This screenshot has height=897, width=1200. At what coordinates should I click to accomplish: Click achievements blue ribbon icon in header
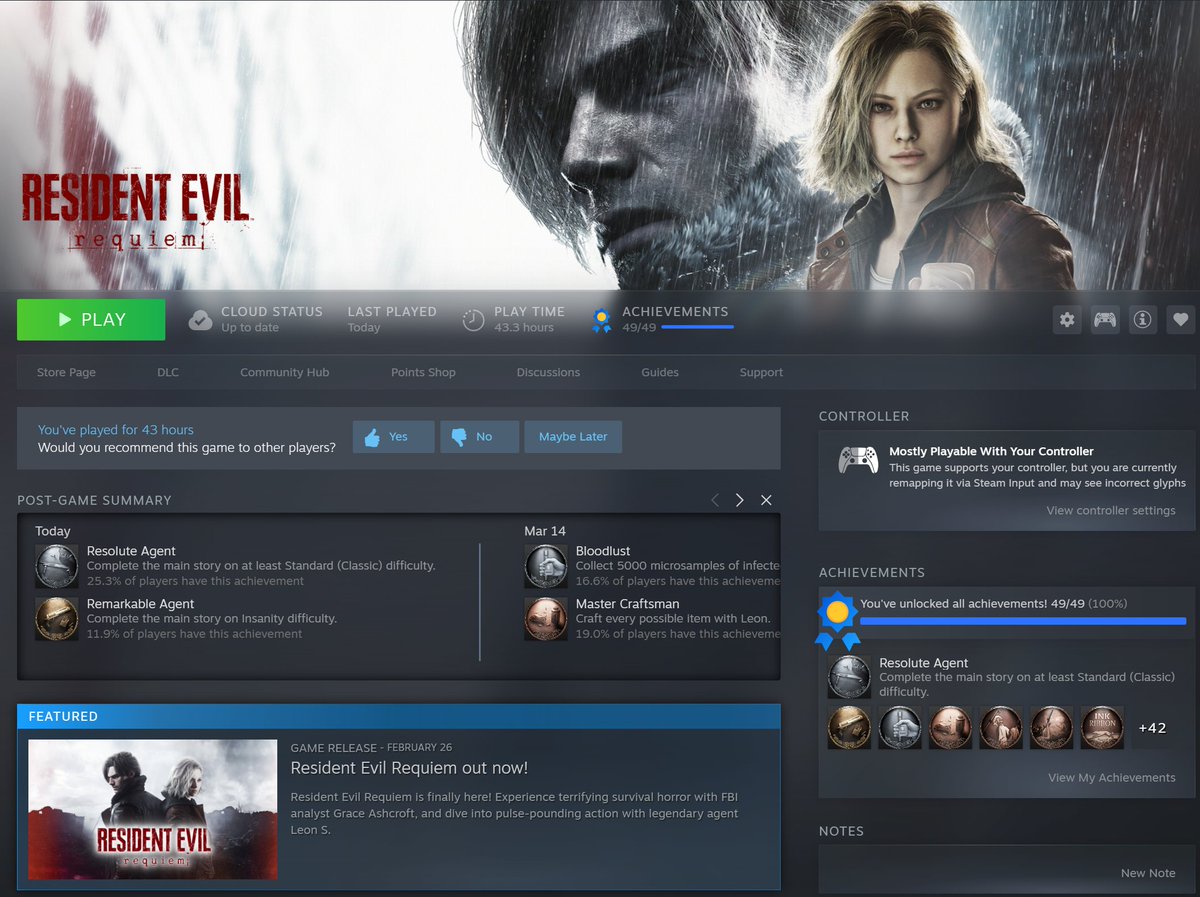[601, 320]
